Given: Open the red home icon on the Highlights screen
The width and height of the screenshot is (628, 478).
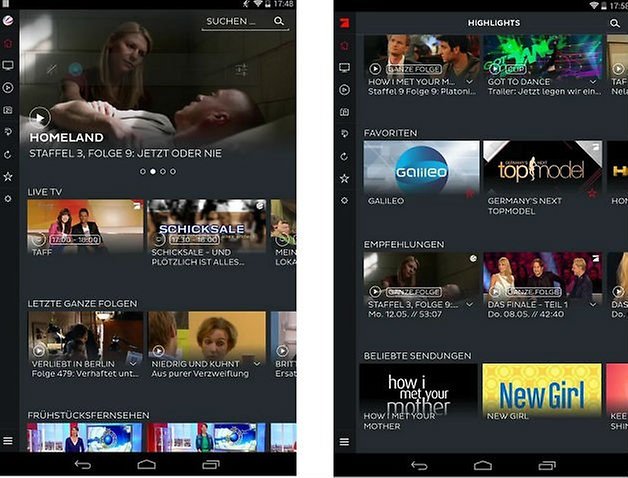Looking at the screenshot, I should click(x=344, y=46).
